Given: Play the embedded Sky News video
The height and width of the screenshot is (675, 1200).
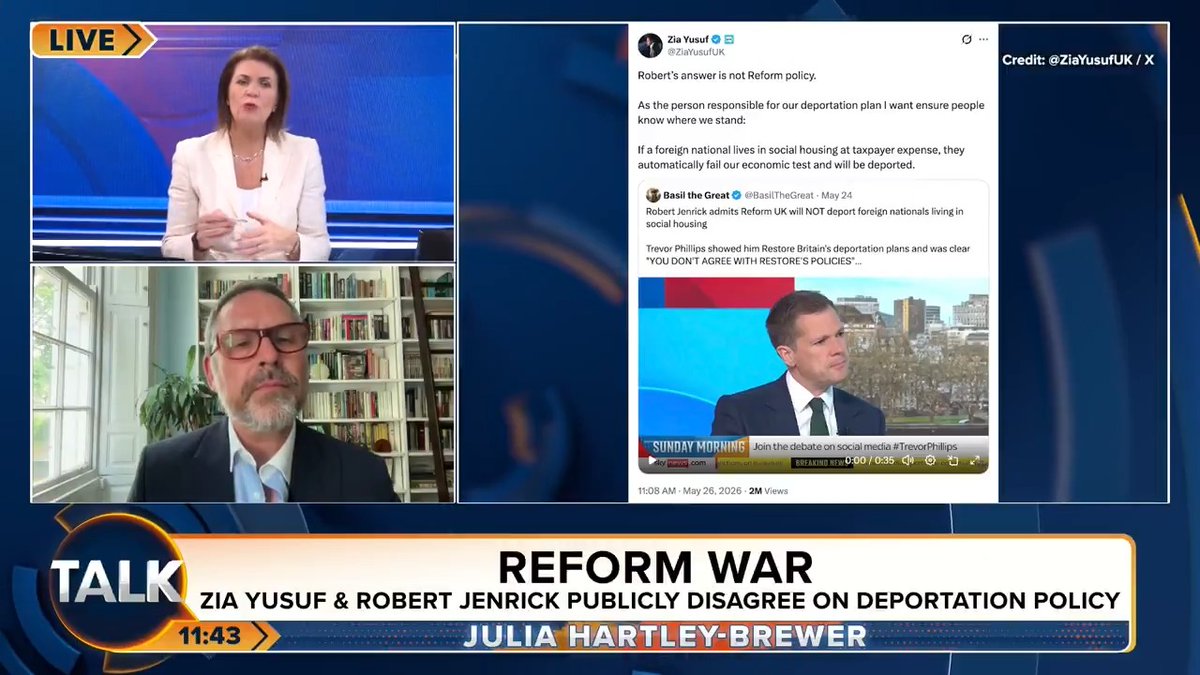Looking at the screenshot, I should (652, 461).
